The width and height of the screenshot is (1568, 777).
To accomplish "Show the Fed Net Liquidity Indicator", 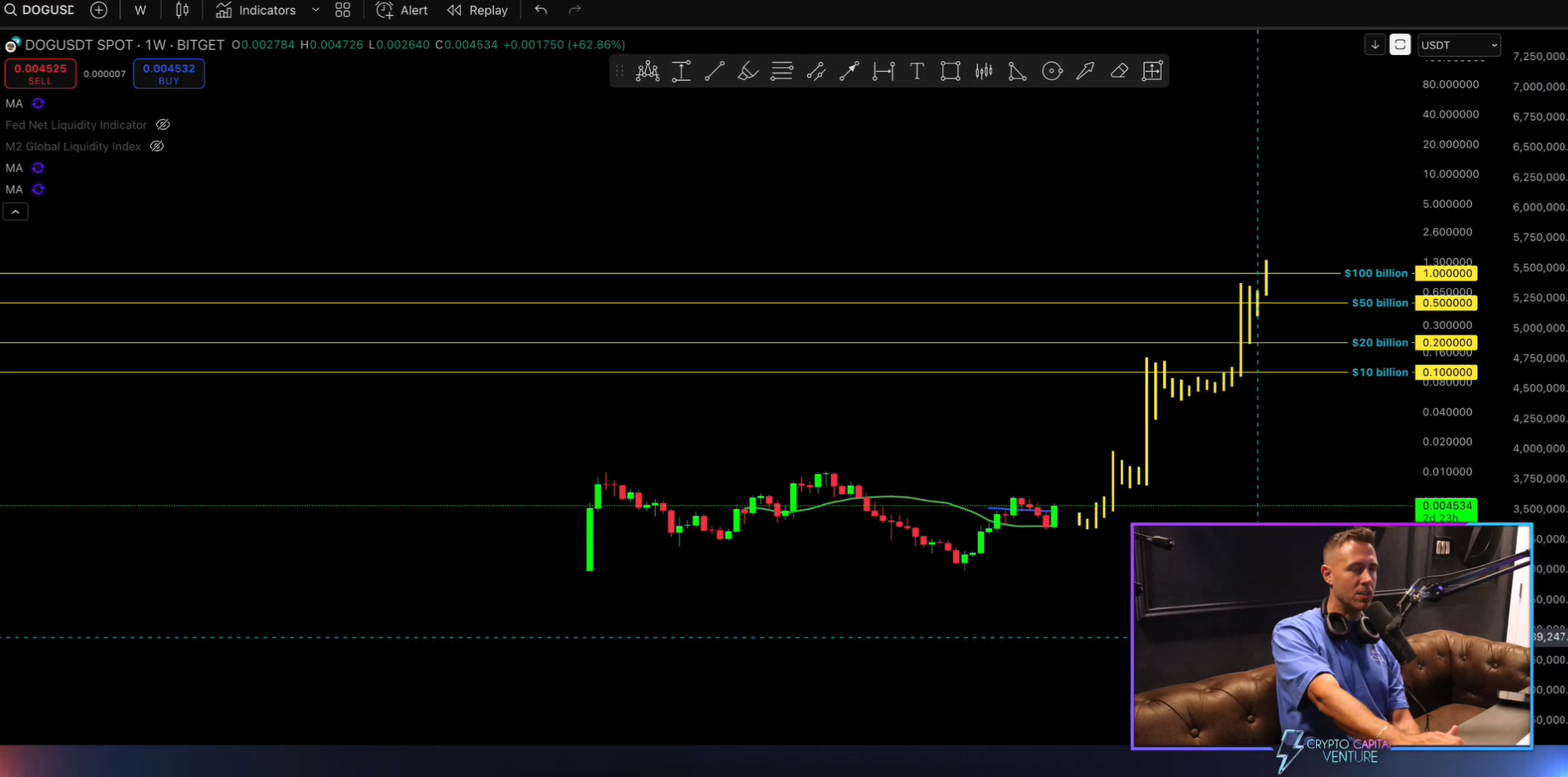I will [163, 124].
